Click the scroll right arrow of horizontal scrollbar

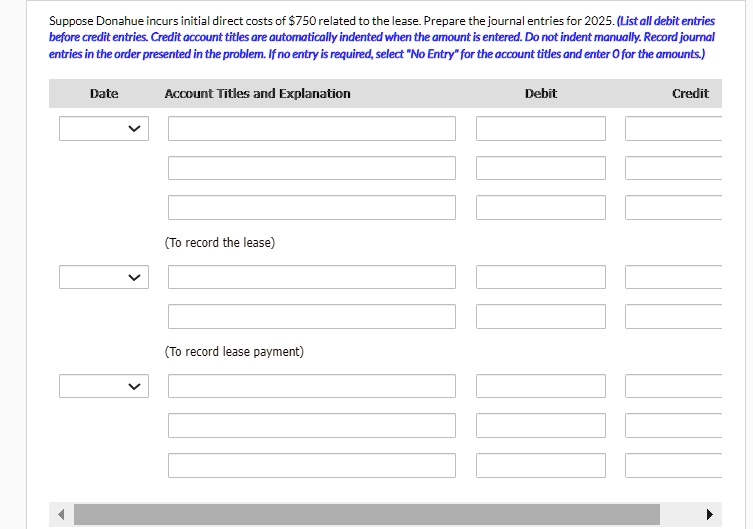(710, 515)
